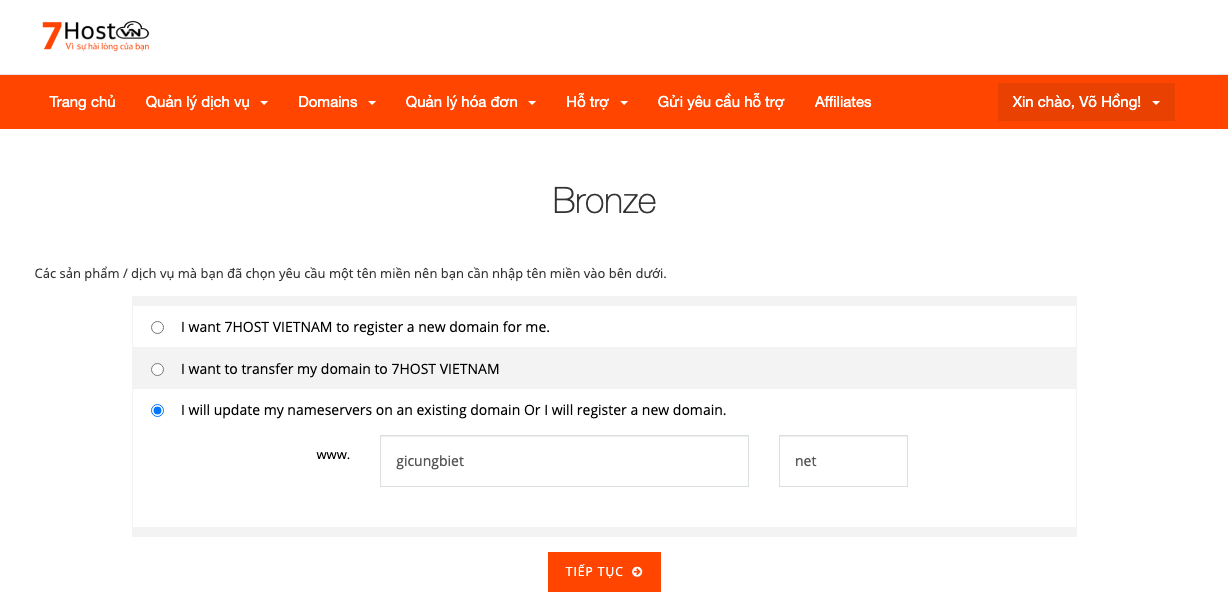The width and height of the screenshot is (1228, 605).
Task: Open the Hỗ trợ dropdown menu
Action: [x=597, y=102]
